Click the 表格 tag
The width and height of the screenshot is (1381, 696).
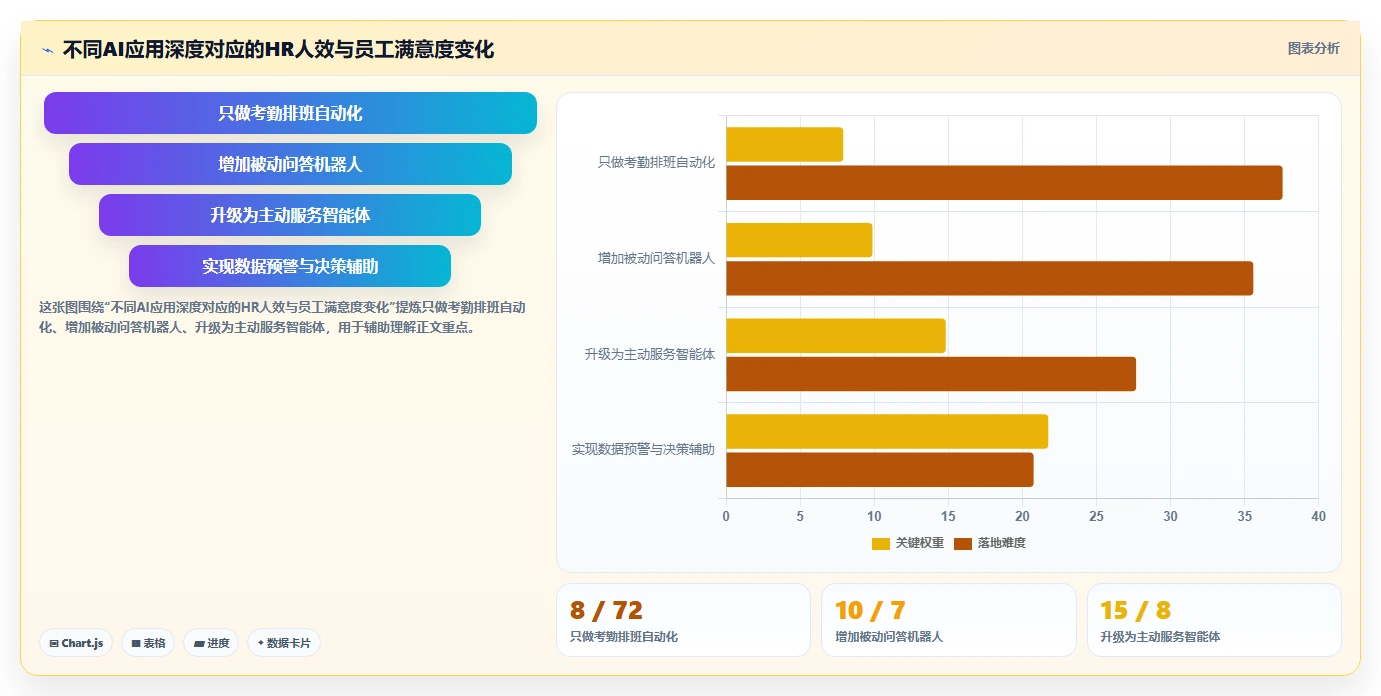tap(148, 643)
